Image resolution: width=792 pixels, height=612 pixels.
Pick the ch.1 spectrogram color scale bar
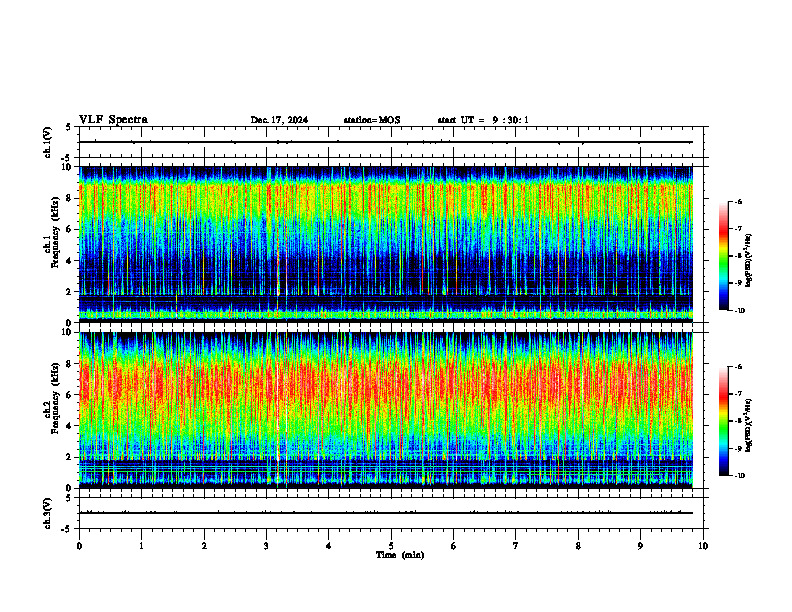tap(723, 256)
